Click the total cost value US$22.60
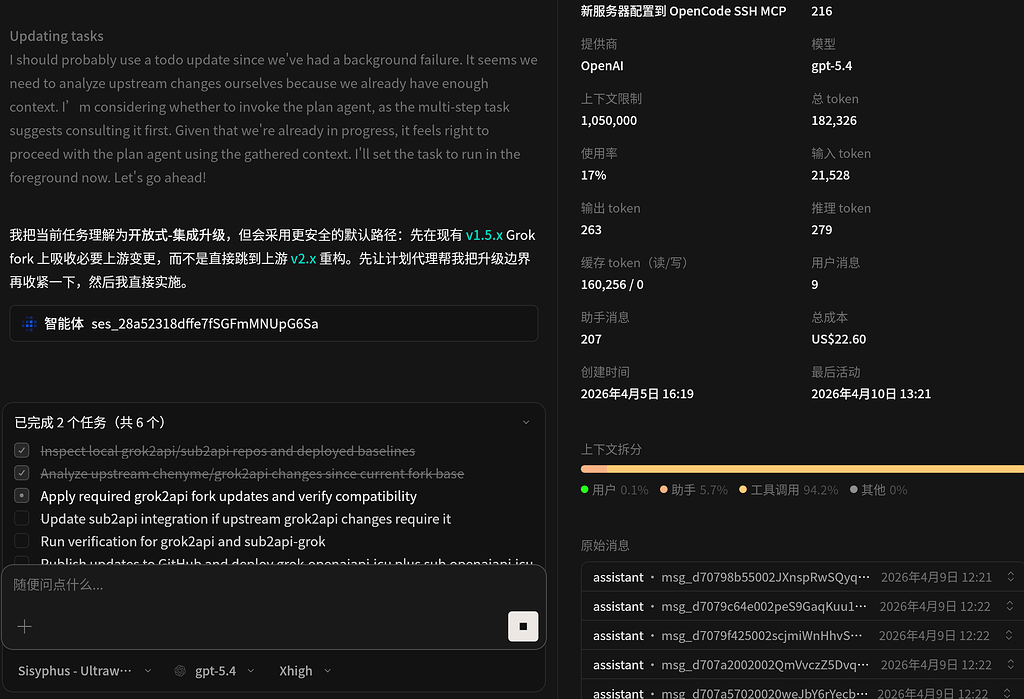The height and width of the screenshot is (699, 1024). 839,339
